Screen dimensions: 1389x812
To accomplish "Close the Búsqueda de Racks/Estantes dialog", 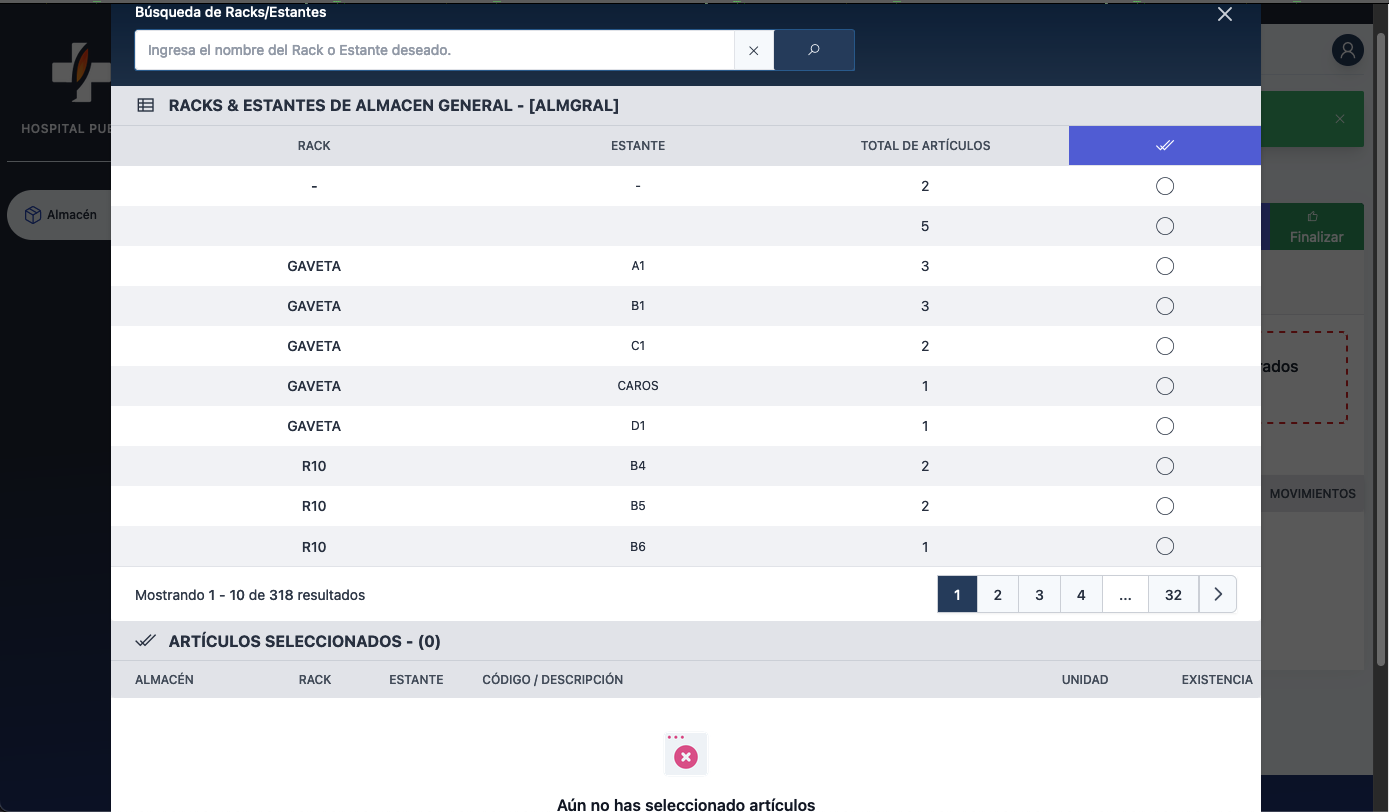I will (x=1224, y=14).
